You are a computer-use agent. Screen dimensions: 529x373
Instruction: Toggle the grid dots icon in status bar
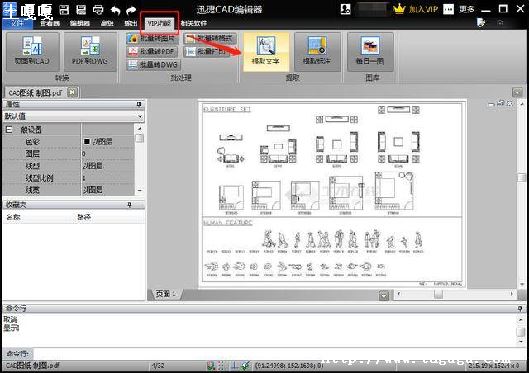pos(221,366)
